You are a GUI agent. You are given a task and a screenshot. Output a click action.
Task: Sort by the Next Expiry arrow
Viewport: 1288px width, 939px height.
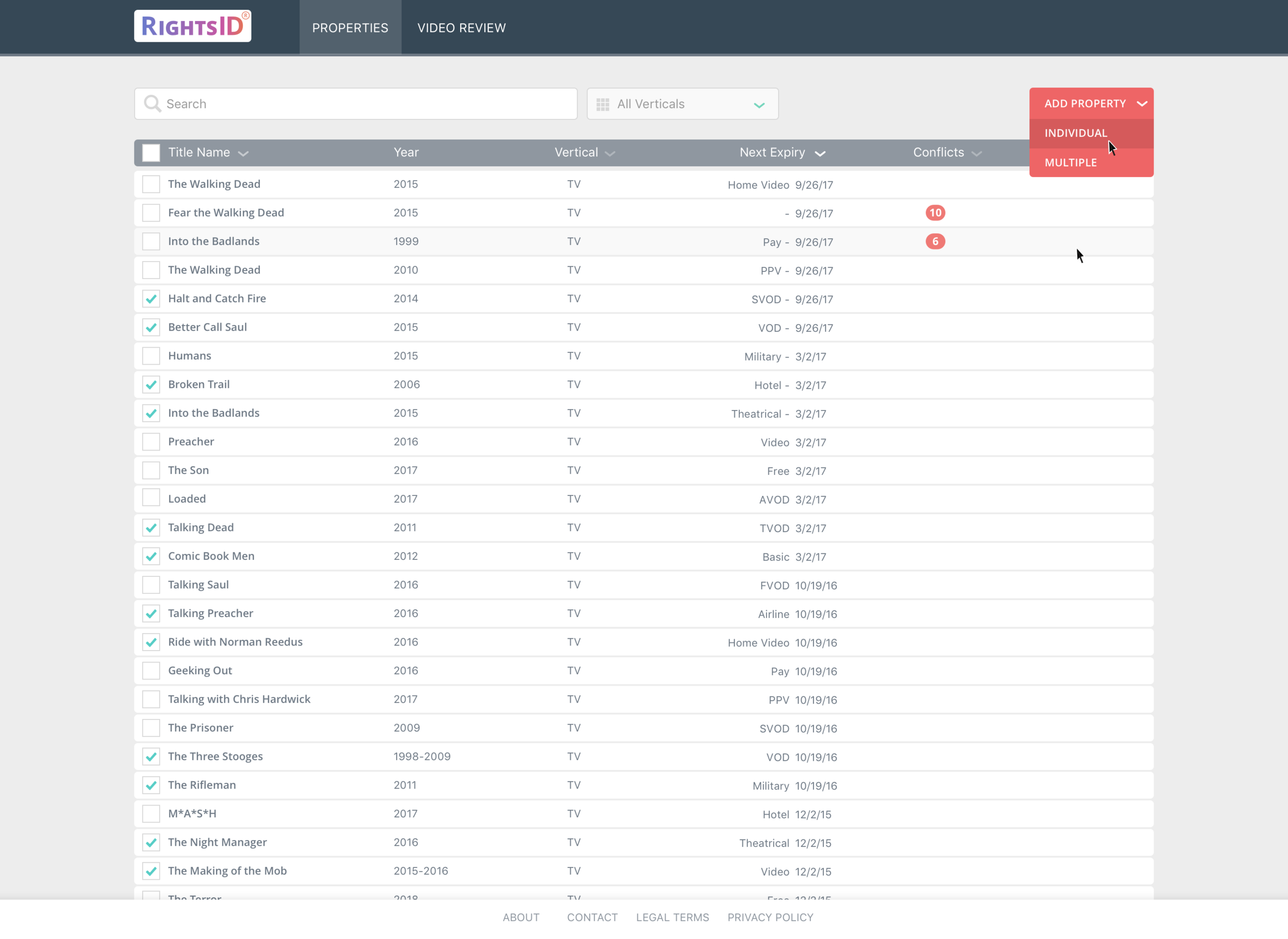pos(820,153)
